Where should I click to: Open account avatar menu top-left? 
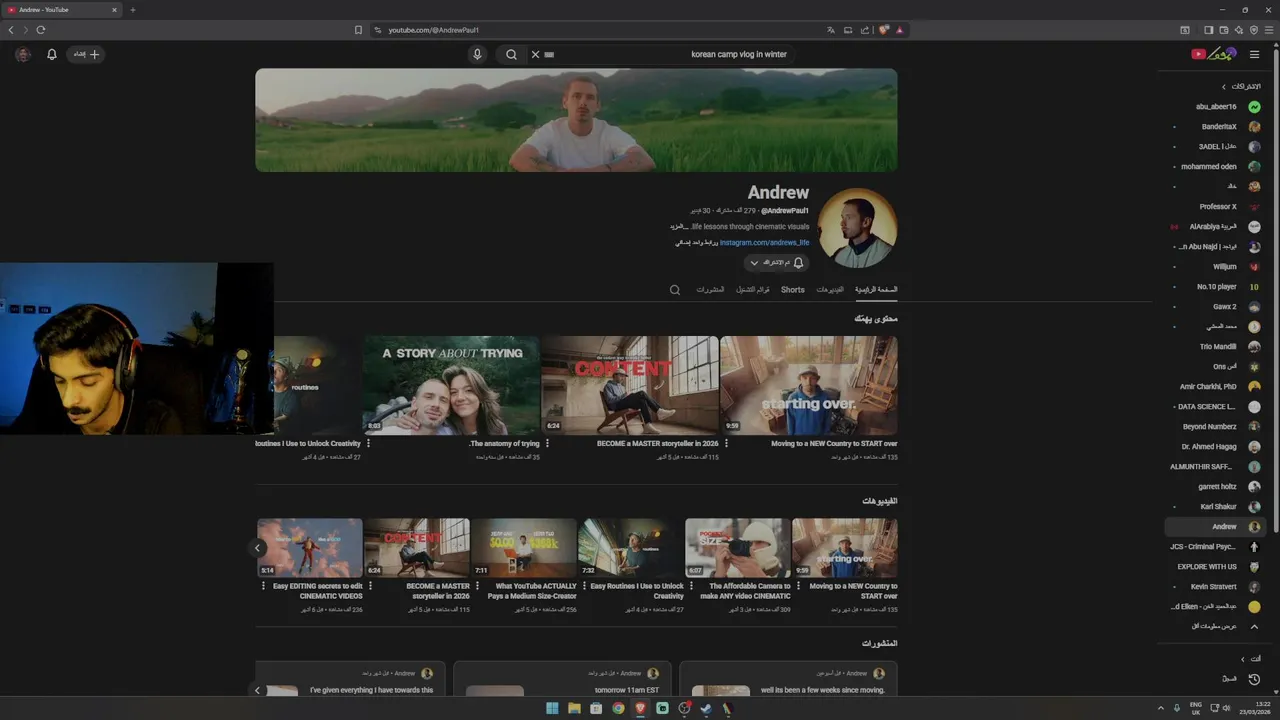point(23,54)
